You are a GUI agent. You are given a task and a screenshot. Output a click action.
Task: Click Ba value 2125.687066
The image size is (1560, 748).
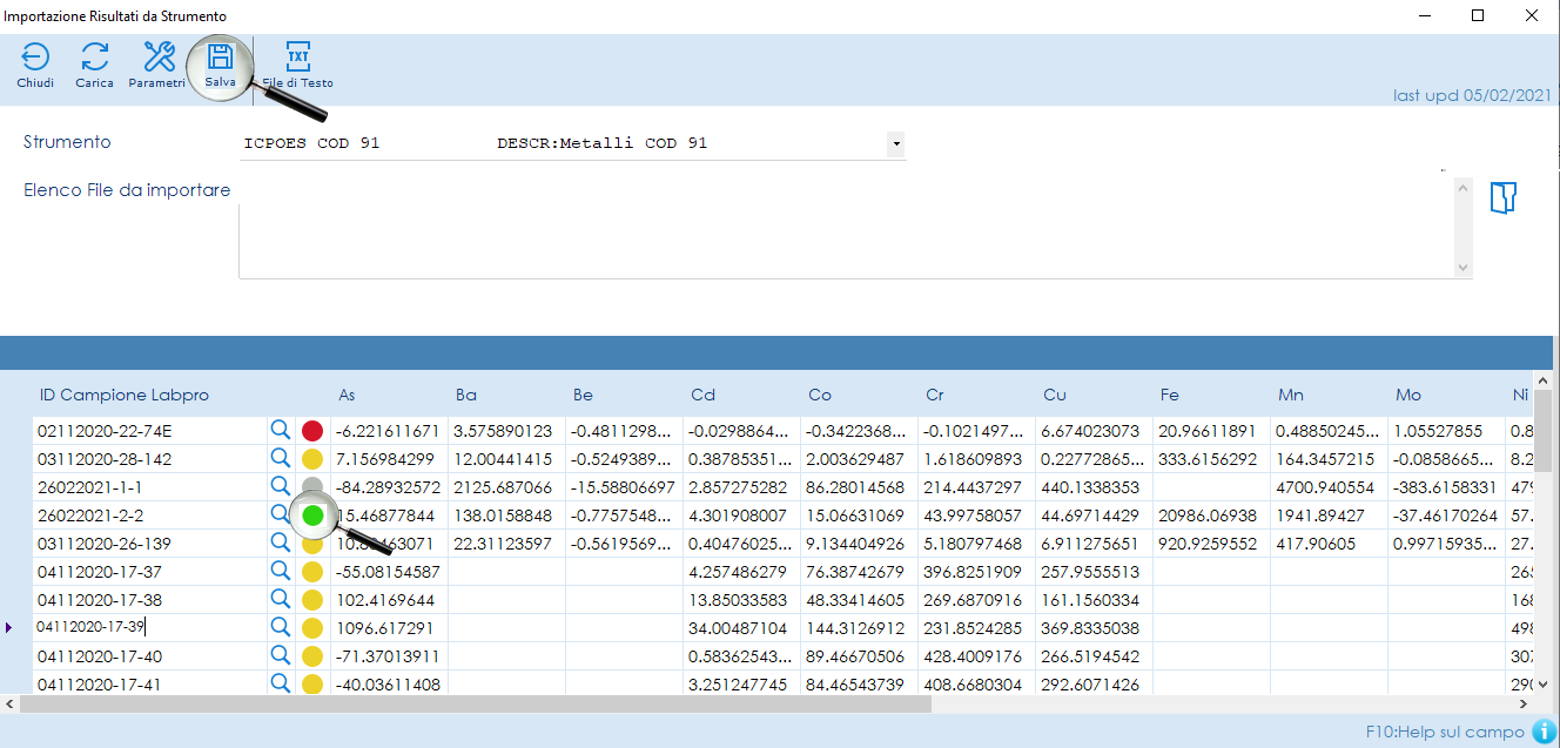click(x=507, y=487)
